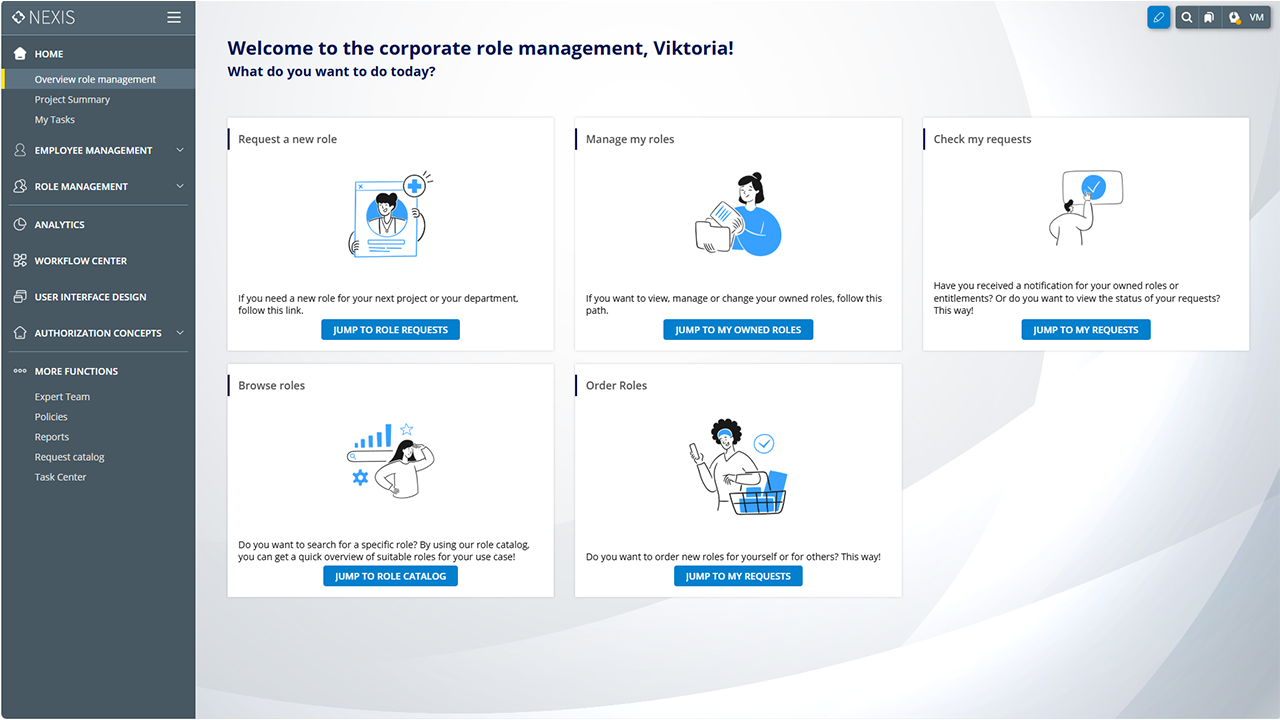Click the Workflow Center icon in the sidebar
The image size is (1280, 720).
point(19,261)
